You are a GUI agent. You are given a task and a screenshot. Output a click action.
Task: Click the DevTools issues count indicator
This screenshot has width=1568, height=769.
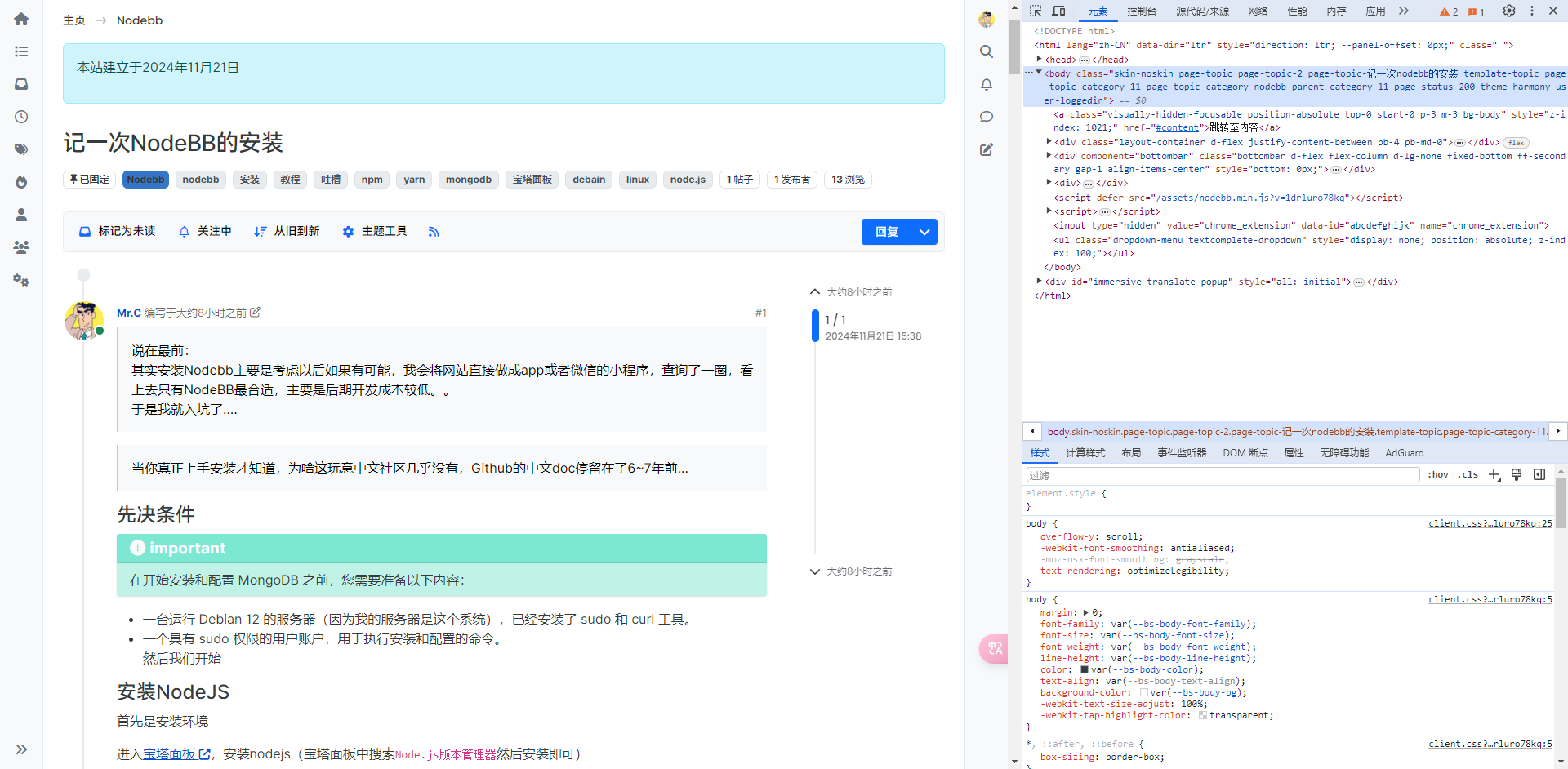click(x=1476, y=11)
